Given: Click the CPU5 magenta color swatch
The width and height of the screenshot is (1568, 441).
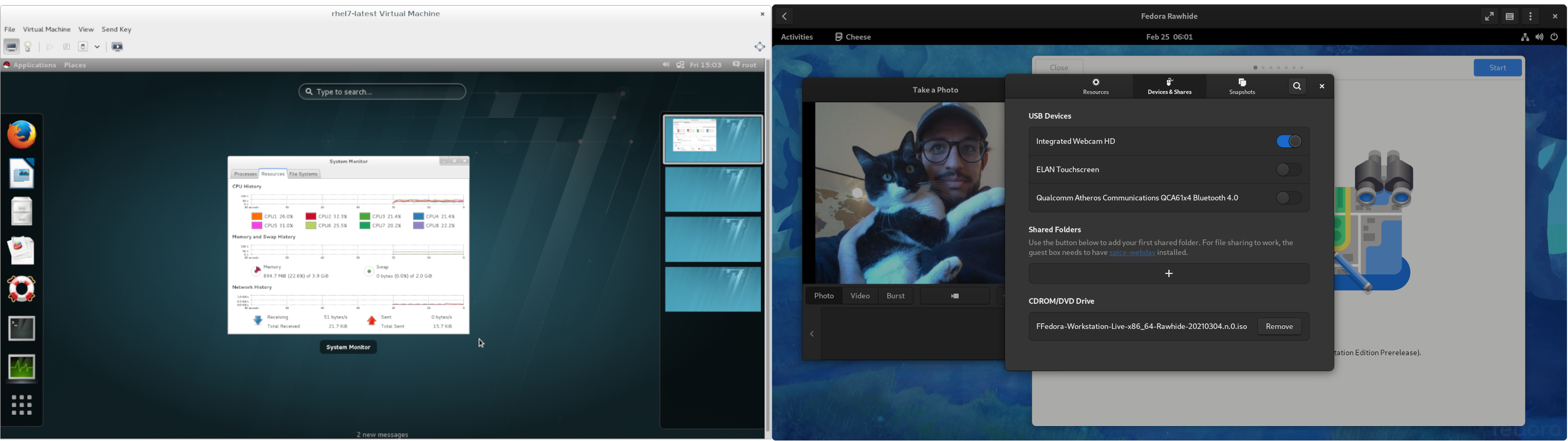Looking at the screenshot, I should pos(256,226).
